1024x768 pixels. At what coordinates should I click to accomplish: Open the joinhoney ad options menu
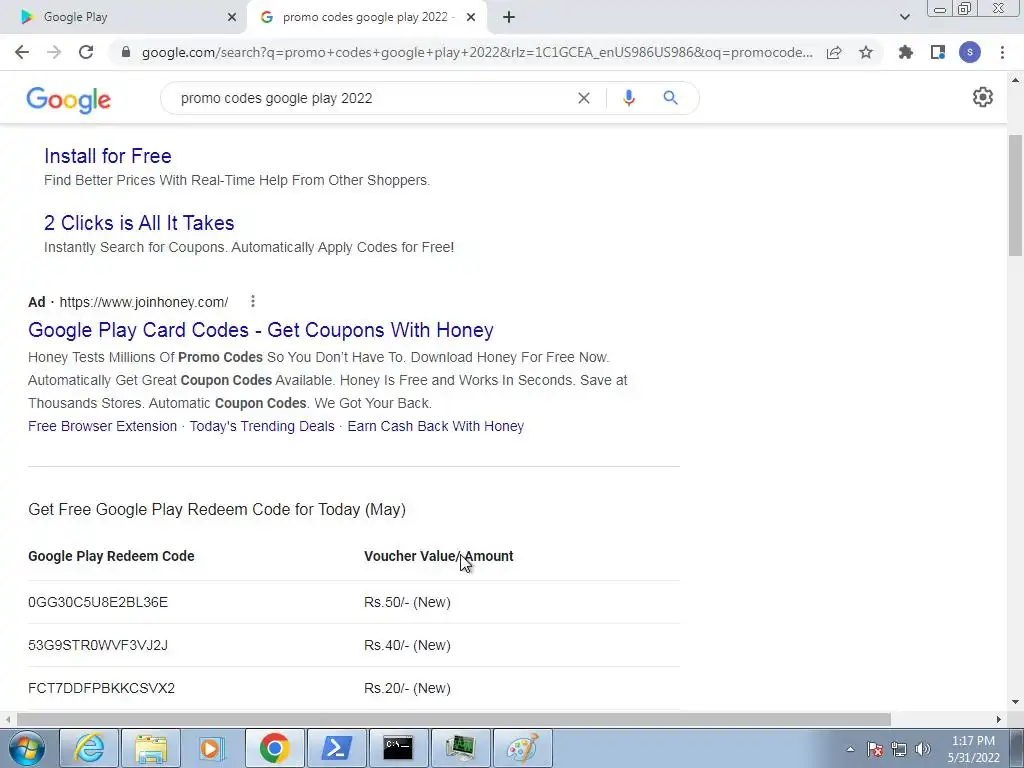(x=253, y=301)
